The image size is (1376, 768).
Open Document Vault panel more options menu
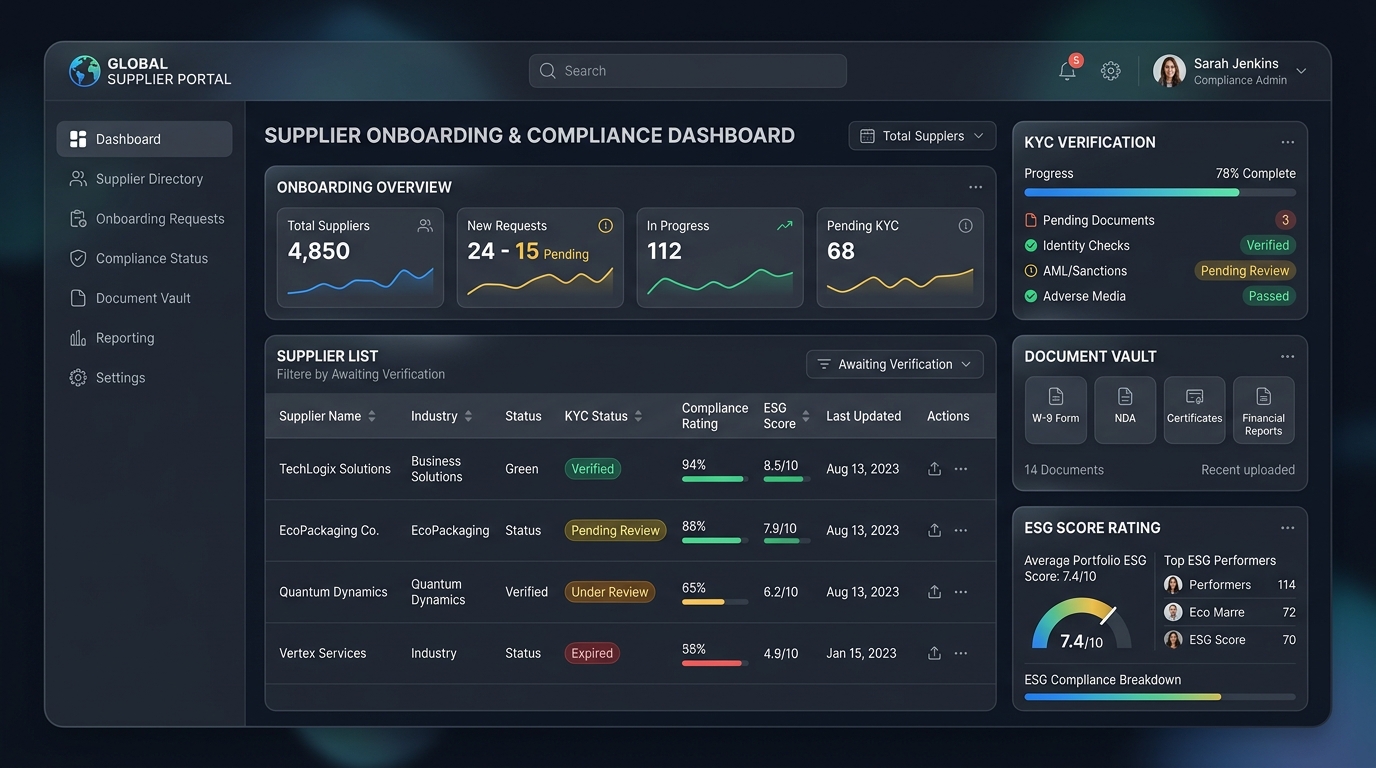(x=1287, y=356)
